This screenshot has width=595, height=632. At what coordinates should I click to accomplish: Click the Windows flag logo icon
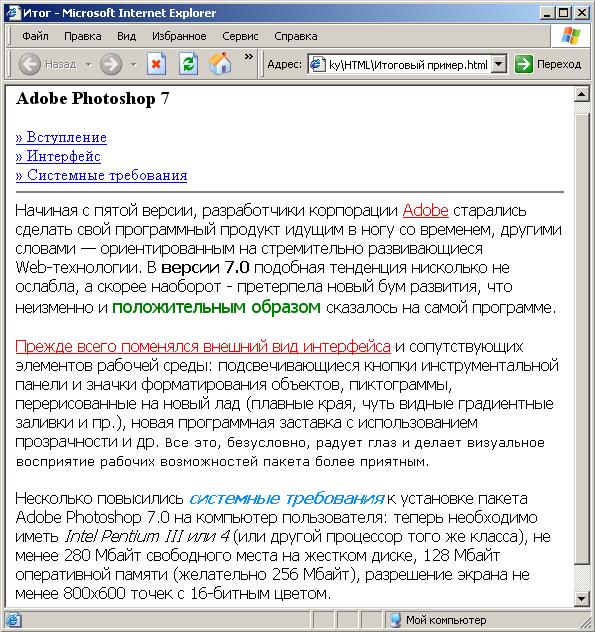[571, 36]
